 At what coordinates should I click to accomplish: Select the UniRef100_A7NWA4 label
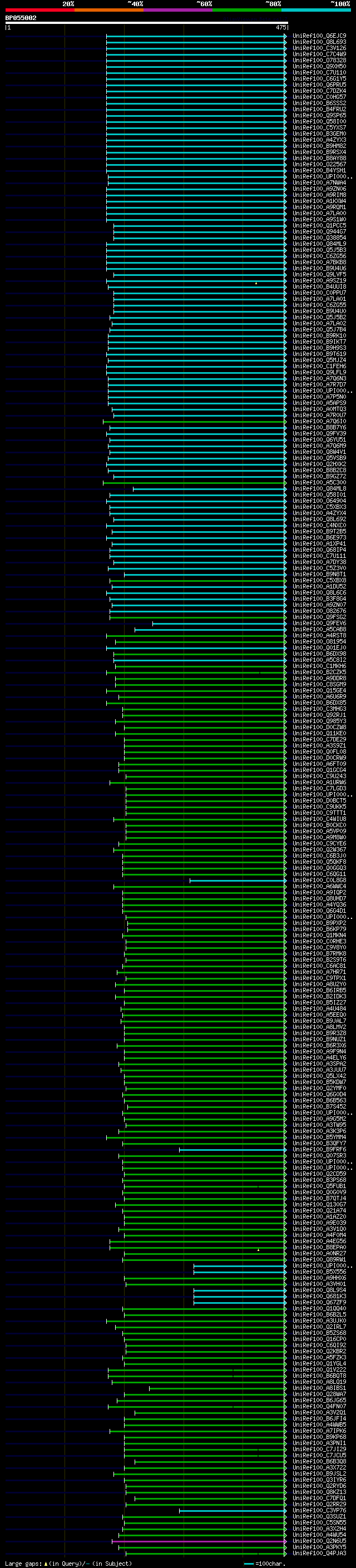[x=319, y=182]
